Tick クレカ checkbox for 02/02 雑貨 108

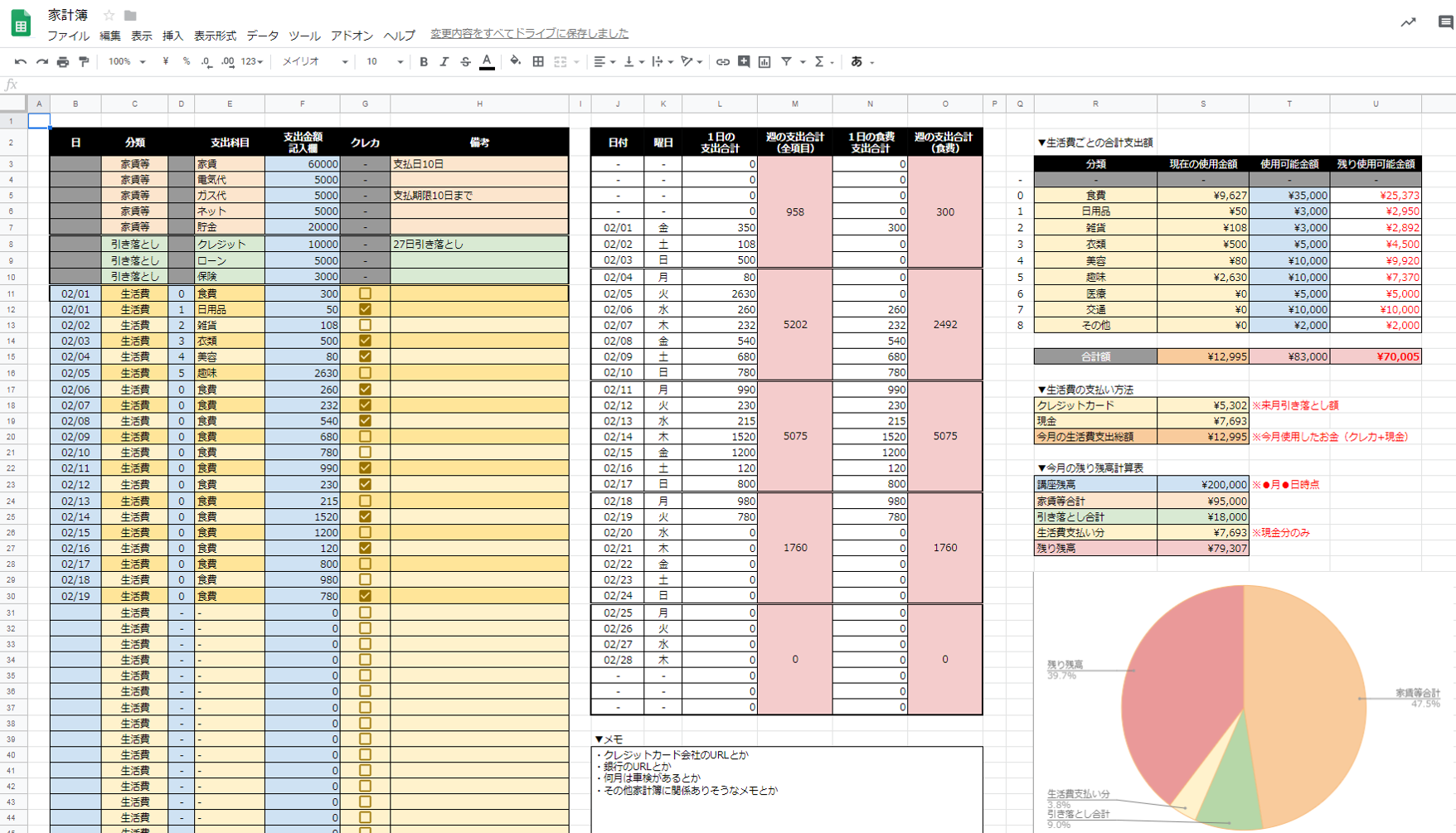pos(365,325)
